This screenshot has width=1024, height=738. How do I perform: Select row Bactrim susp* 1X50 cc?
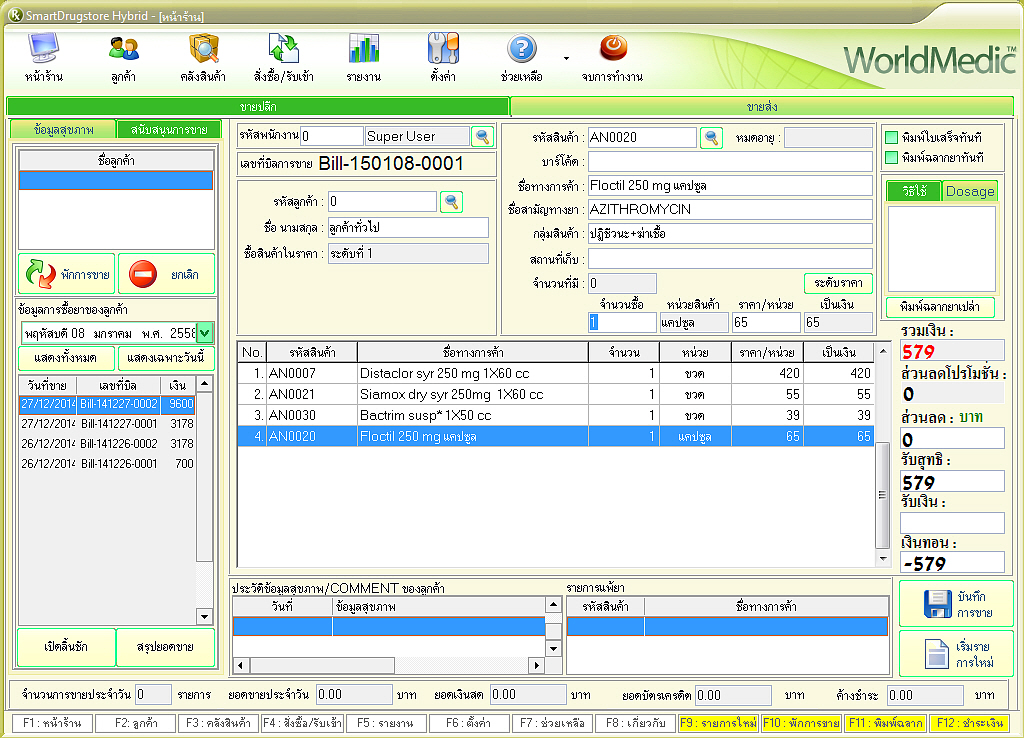click(555, 415)
